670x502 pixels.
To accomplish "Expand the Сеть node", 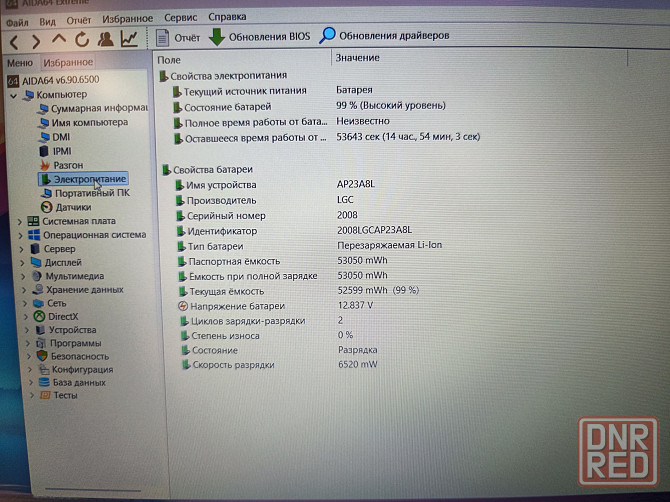I will (x=25, y=303).
